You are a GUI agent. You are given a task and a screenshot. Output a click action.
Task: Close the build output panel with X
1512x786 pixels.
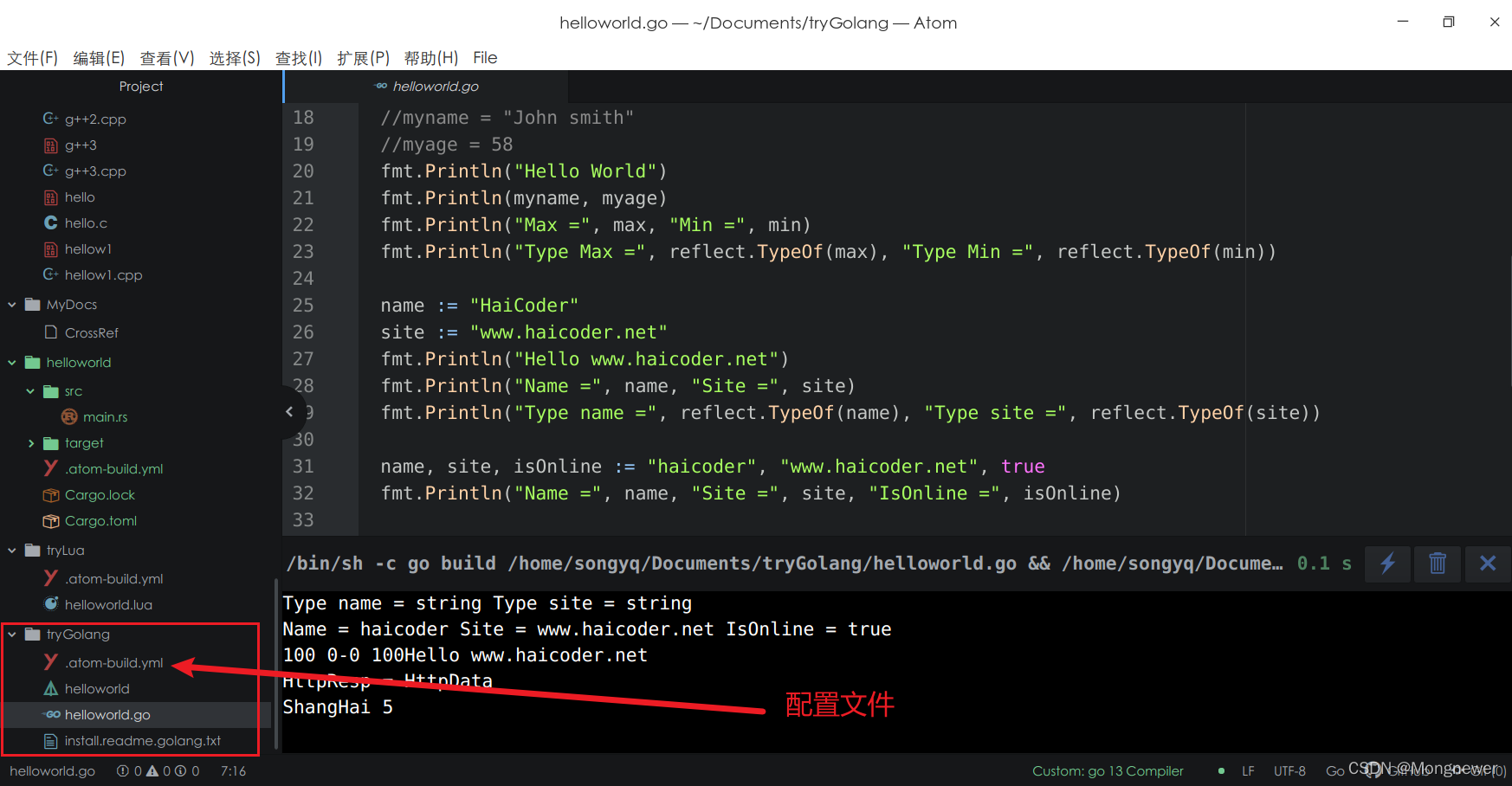pos(1488,564)
